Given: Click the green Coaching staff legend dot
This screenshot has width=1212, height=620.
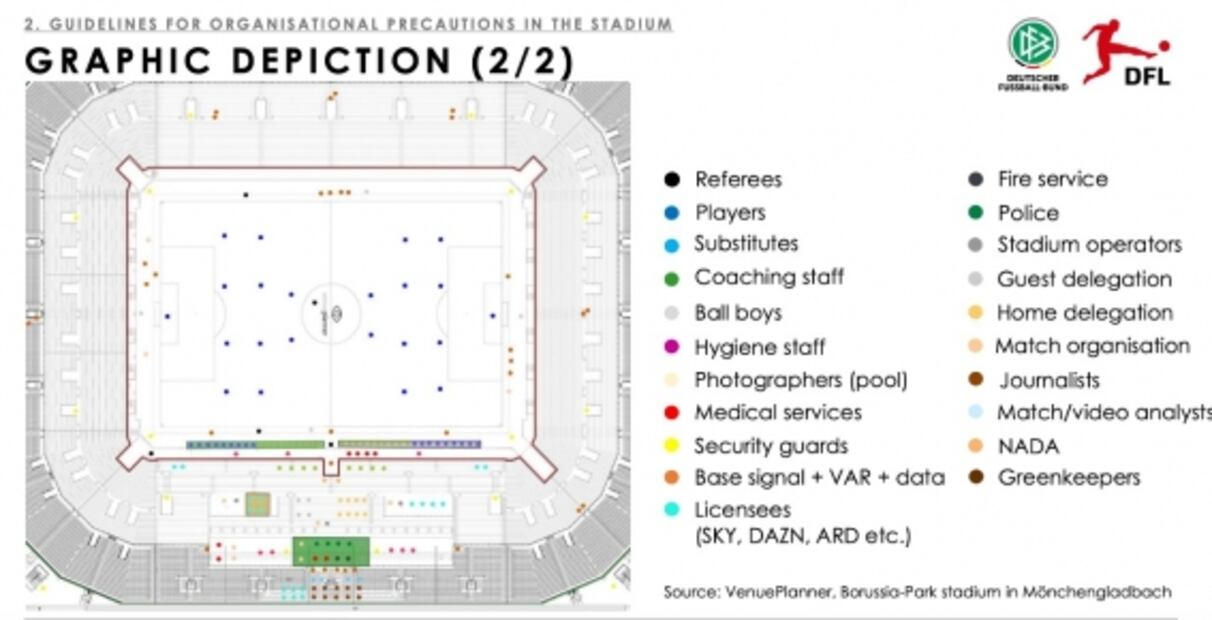Looking at the screenshot, I should 672,279.
